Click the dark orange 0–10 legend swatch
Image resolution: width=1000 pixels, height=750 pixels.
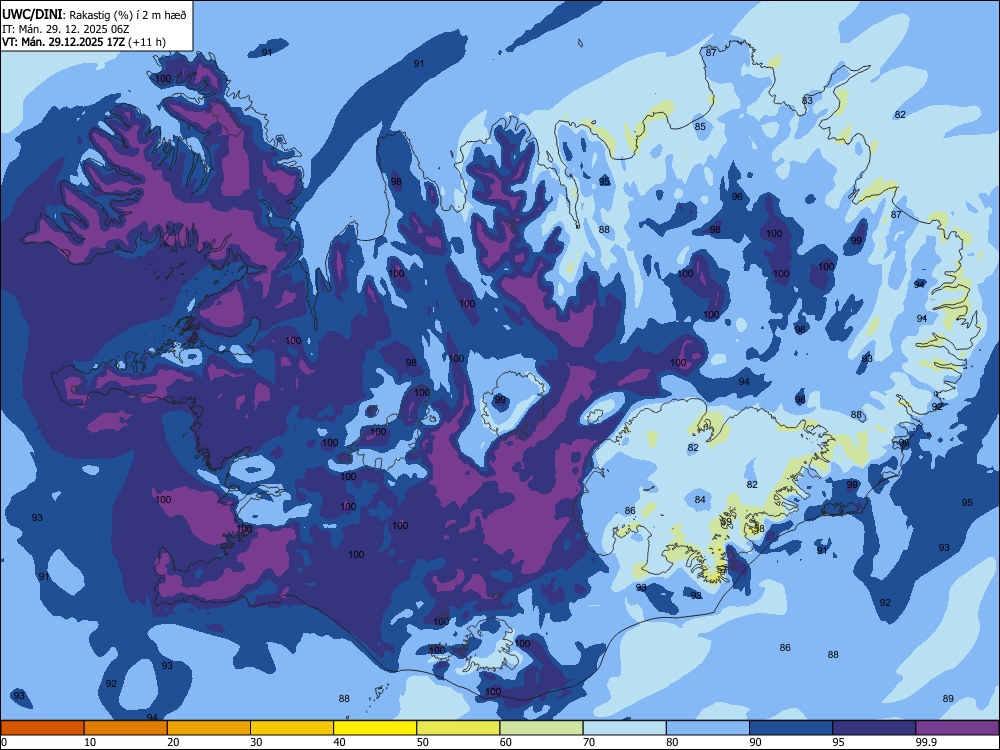tap(42, 728)
